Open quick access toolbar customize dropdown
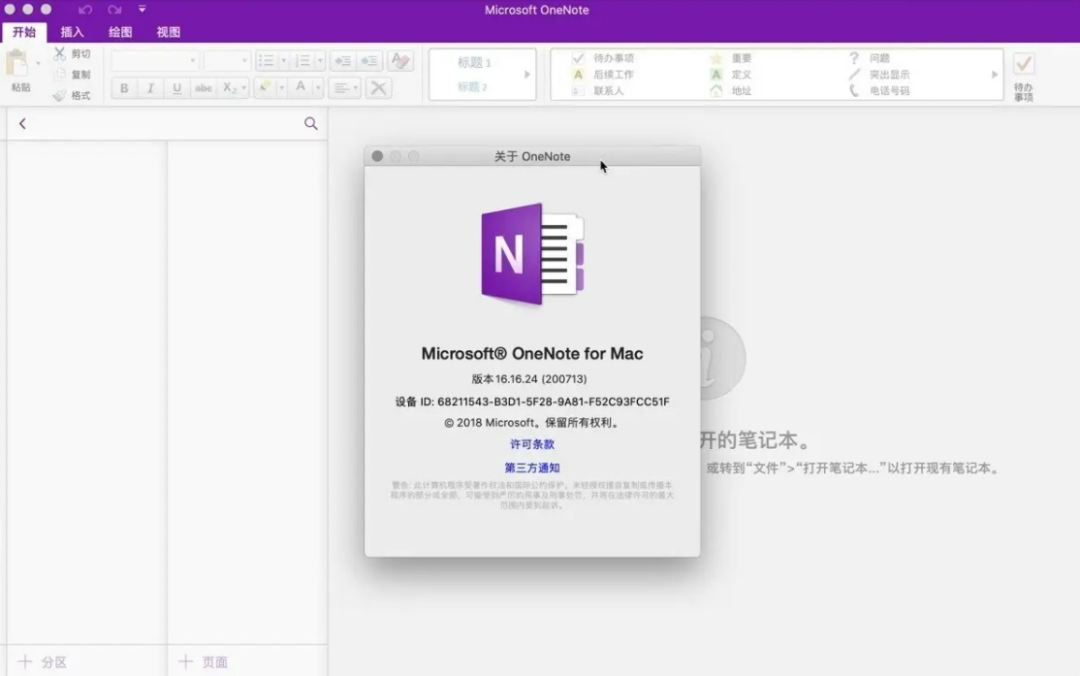The image size is (1080, 676). pos(142,9)
